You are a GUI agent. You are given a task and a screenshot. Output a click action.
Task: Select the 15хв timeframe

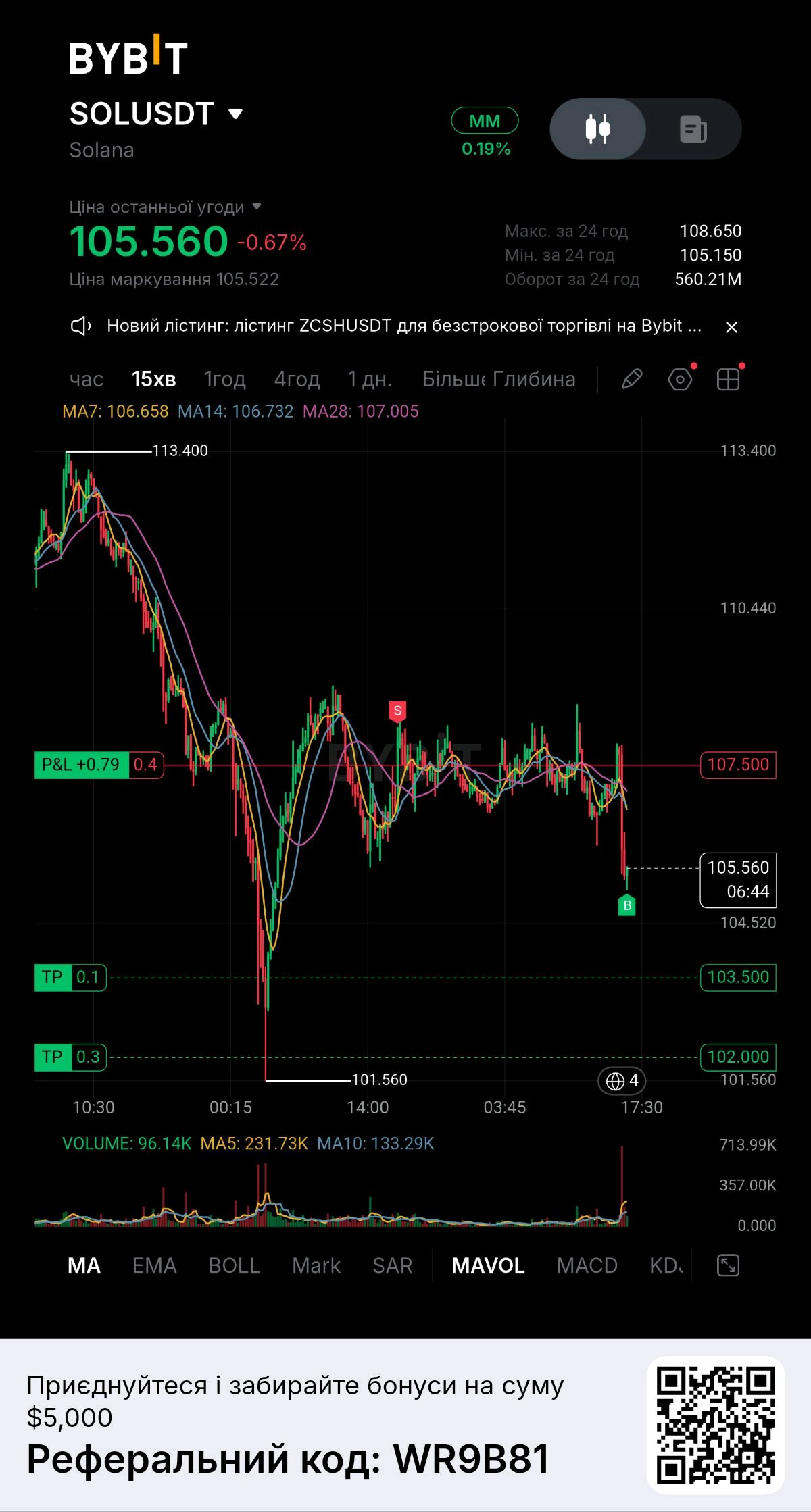(154, 379)
